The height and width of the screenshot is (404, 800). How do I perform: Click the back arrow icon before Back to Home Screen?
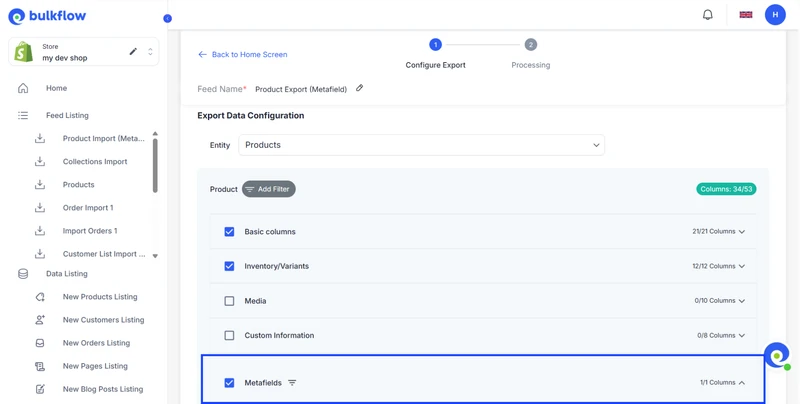[202, 55]
